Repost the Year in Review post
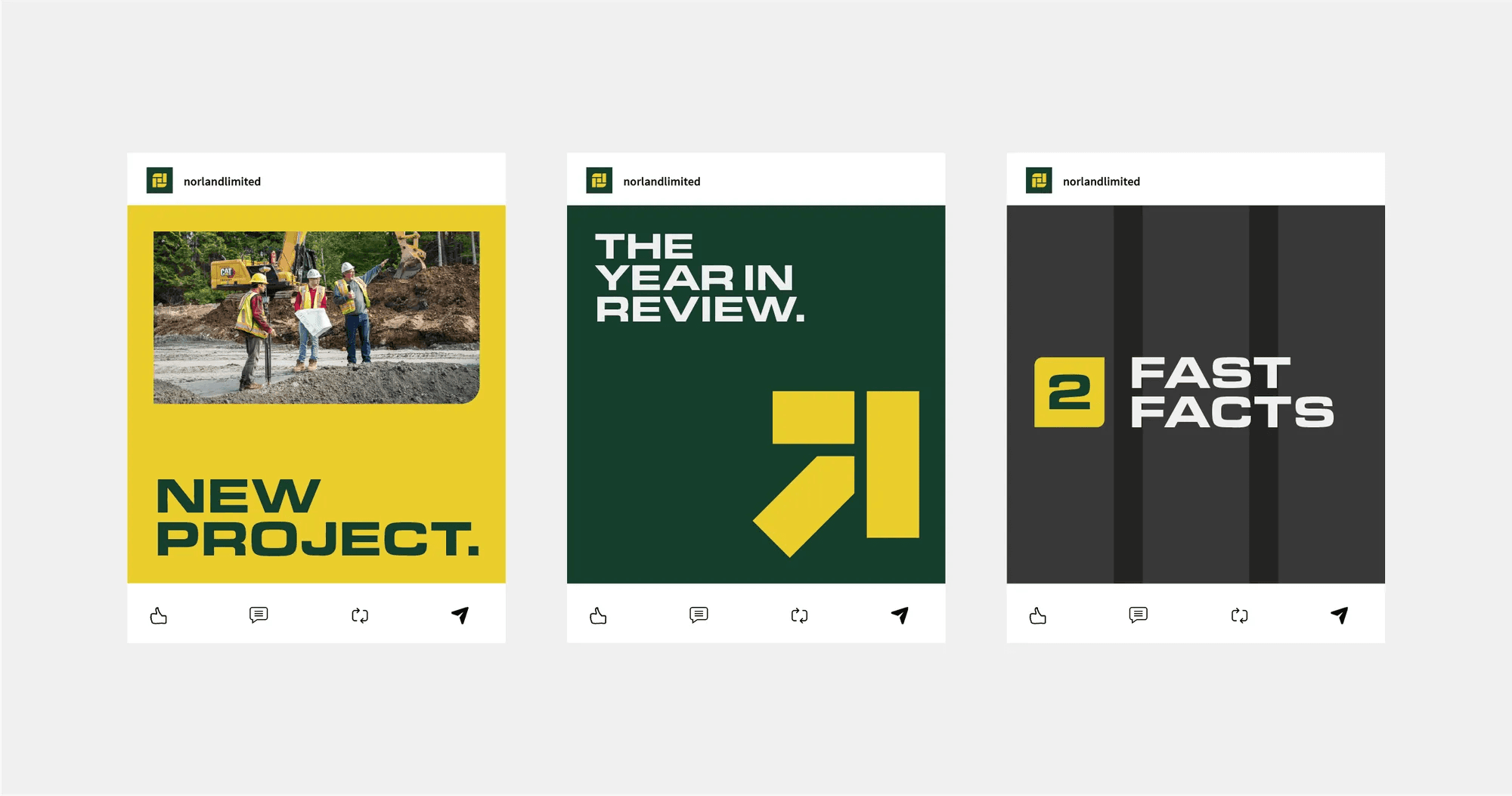 pos(799,616)
